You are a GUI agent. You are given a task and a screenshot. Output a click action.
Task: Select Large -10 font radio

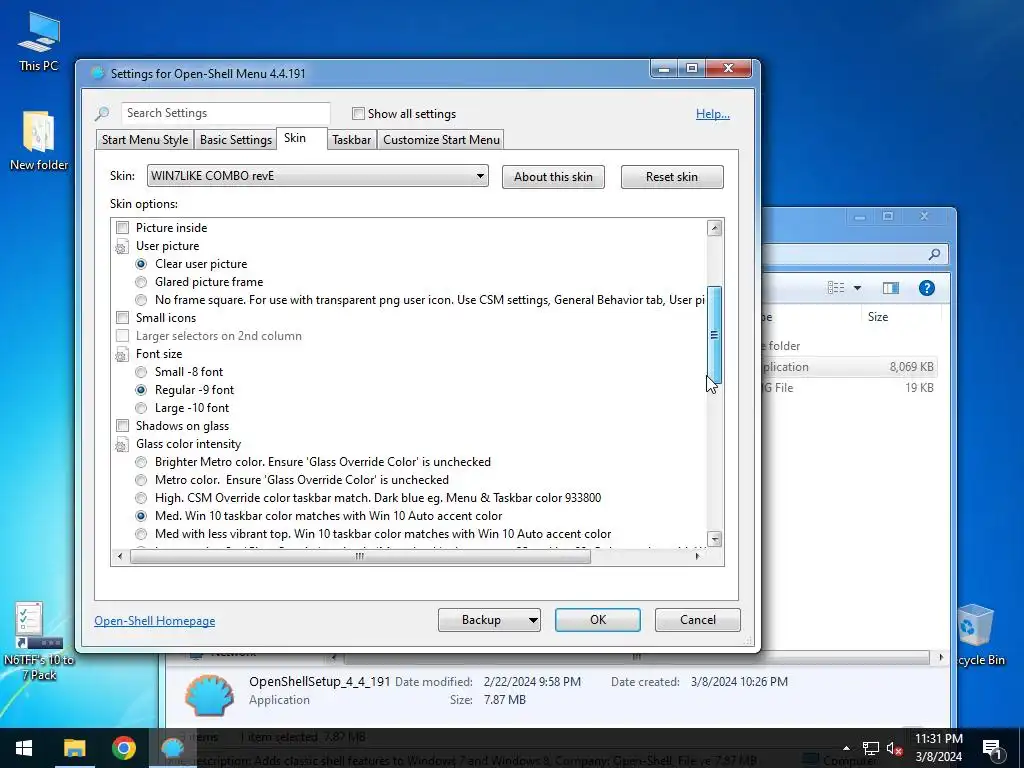pos(141,408)
